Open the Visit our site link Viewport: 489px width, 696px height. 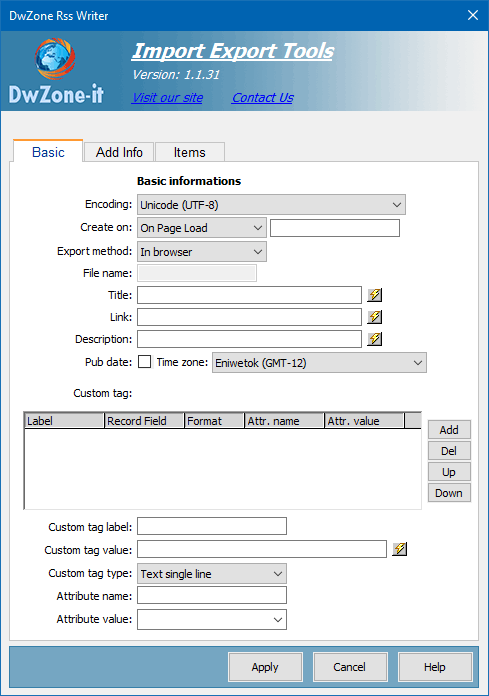tap(167, 98)
